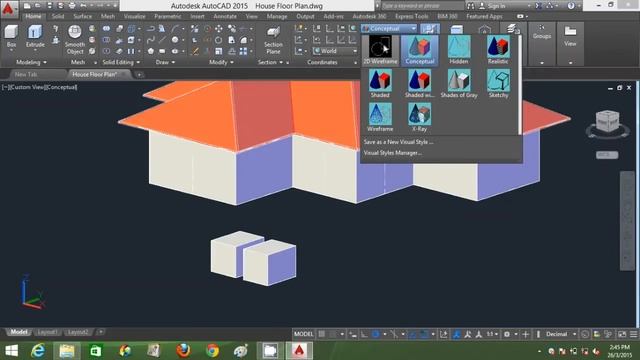Select the Box modeling tool
Image resolution: width=640 pixels, height=360 pixels.
(x=11, y=36)
